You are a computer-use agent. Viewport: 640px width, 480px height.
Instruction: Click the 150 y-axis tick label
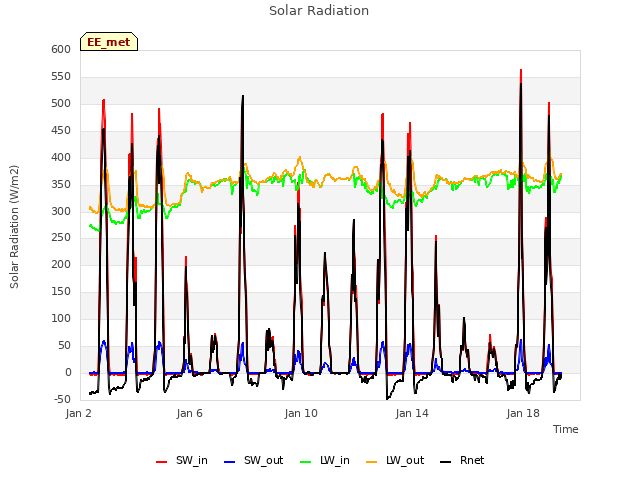[61, 291]
